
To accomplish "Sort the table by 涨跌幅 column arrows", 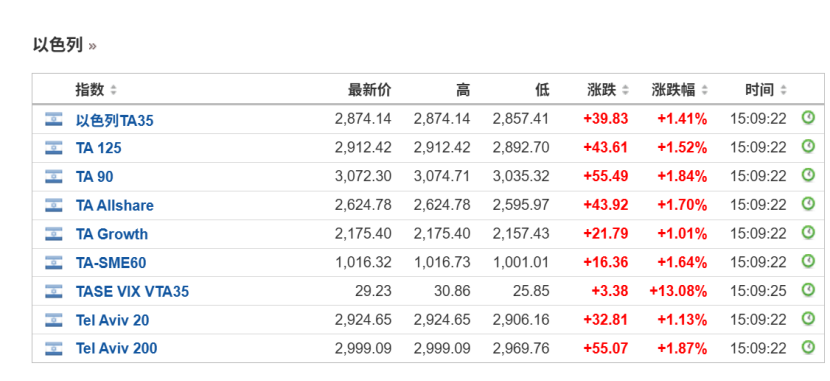I will [704, 90].
